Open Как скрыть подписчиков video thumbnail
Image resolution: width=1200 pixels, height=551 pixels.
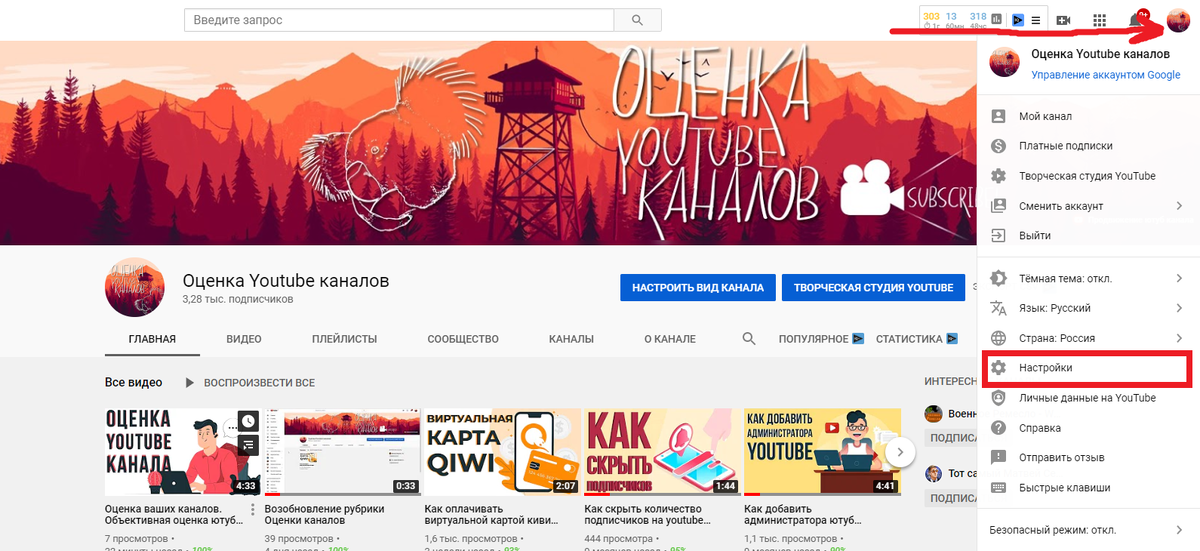(662, 452)
